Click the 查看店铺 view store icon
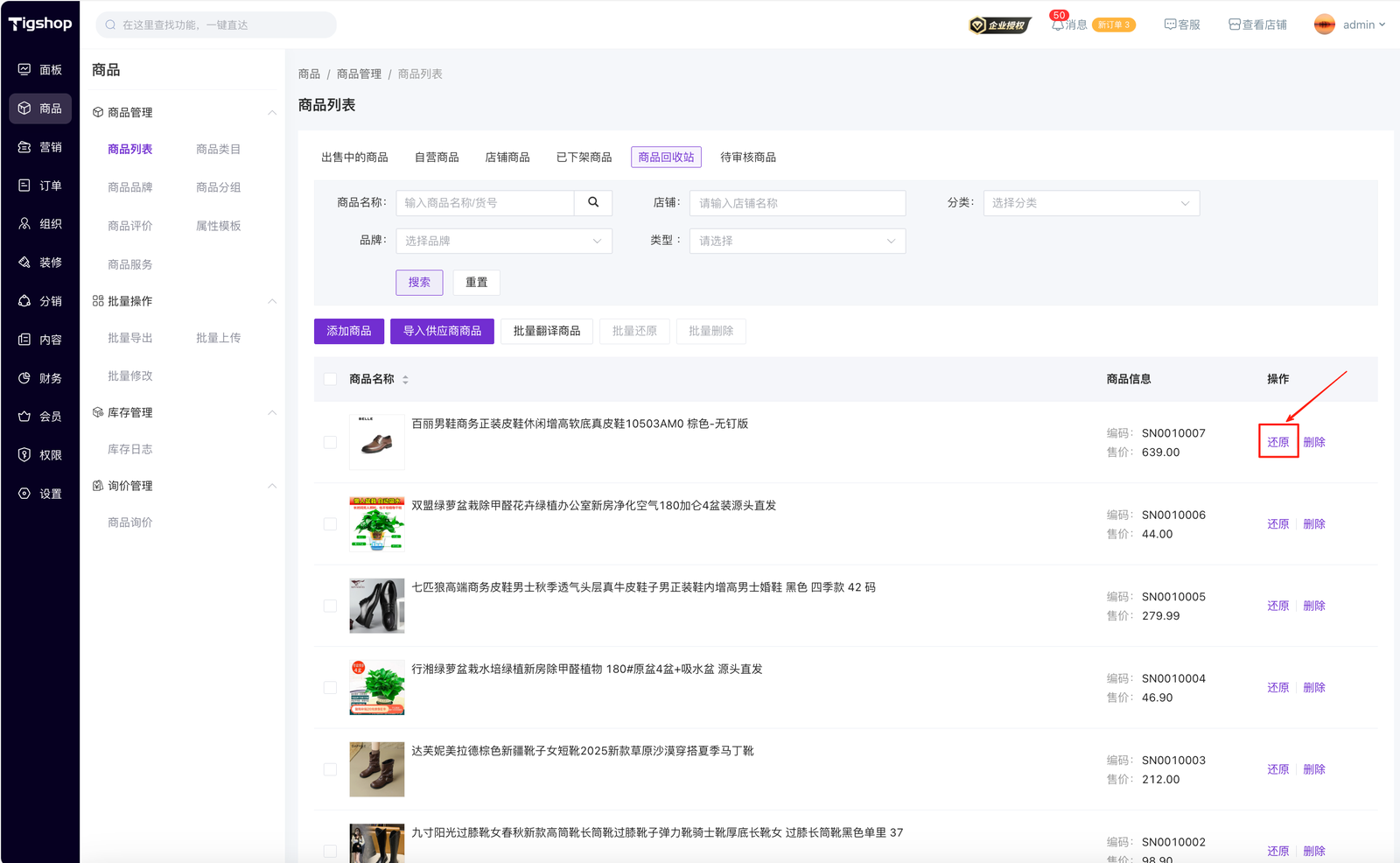Image resolution: width=1400 pixels, height=863 pixels. coord(1234,25)
